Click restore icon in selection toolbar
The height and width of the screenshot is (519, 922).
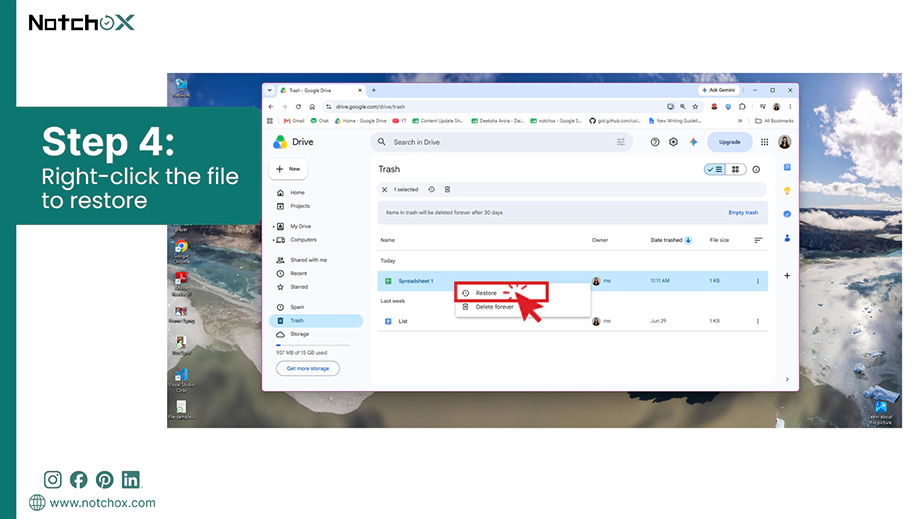point(431,190)
